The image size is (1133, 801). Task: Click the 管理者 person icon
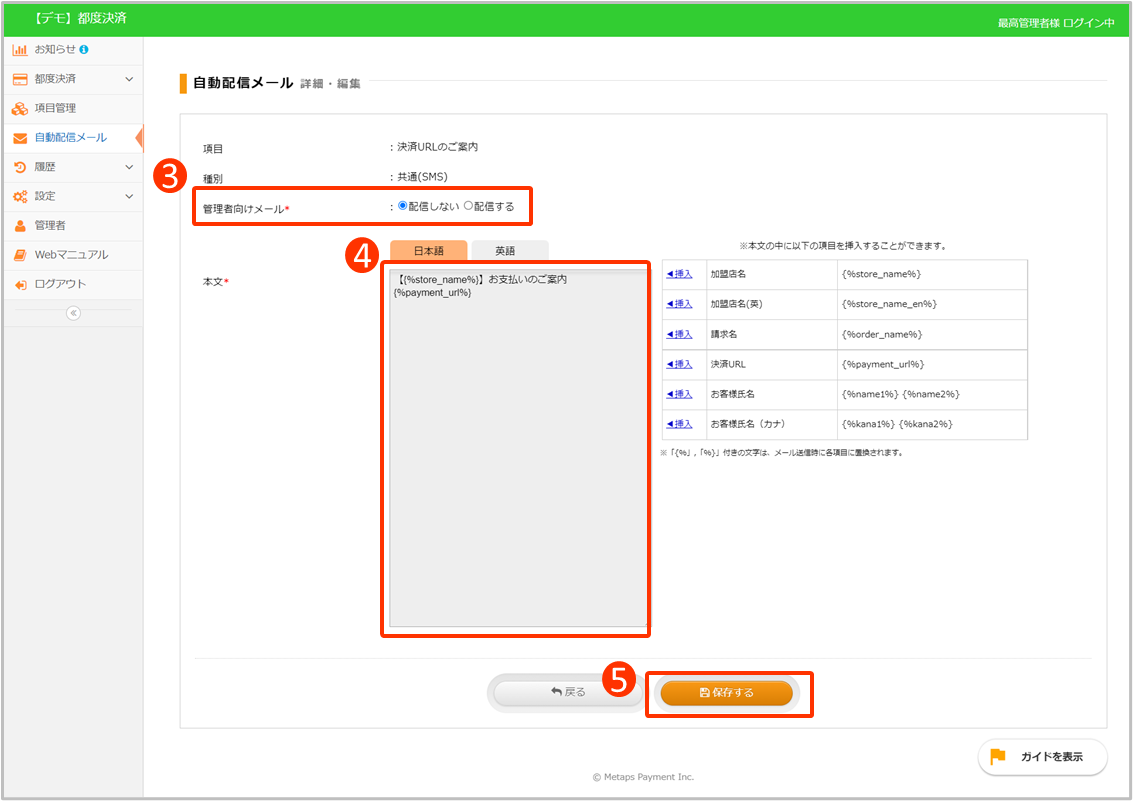click(x=20, y=226)
